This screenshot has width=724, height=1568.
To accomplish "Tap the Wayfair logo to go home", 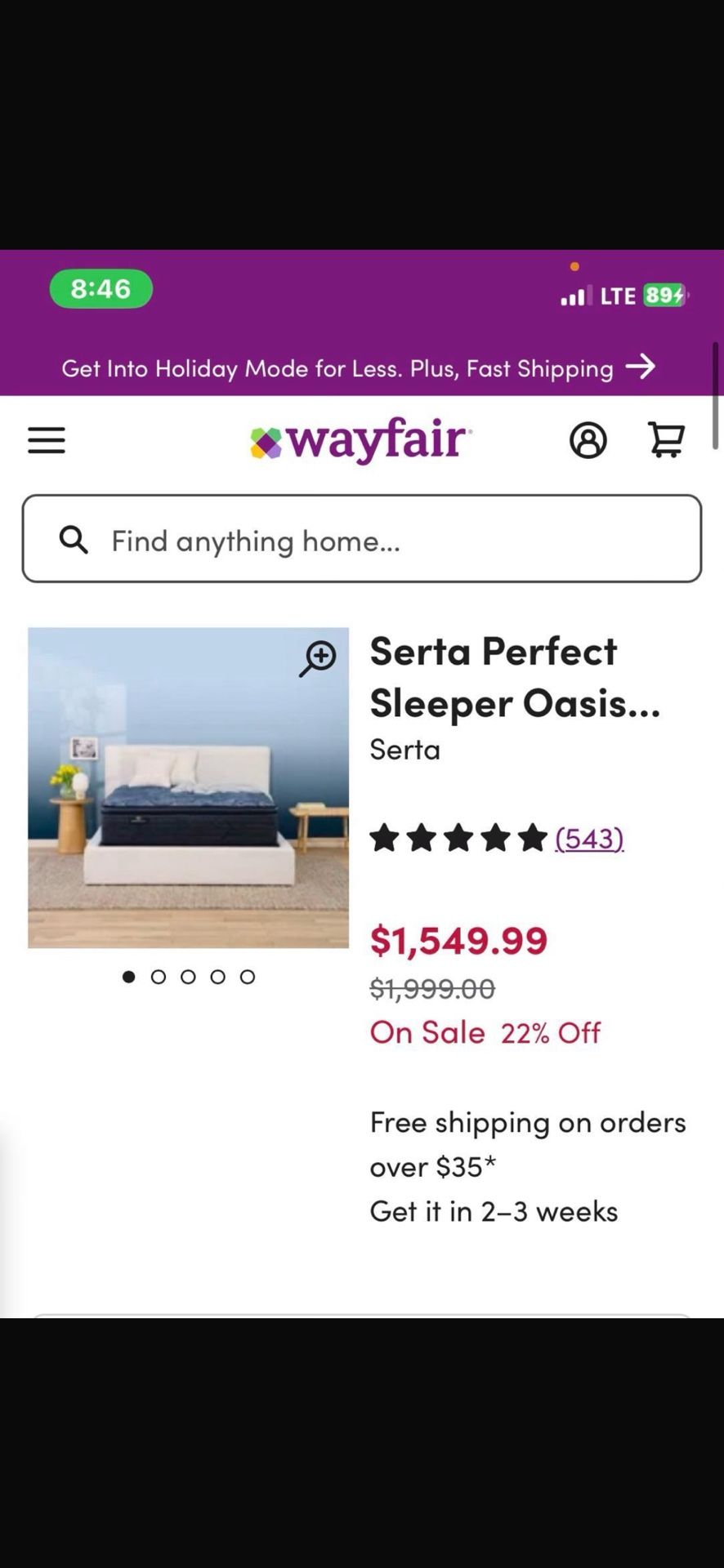I will coord(361,440).
